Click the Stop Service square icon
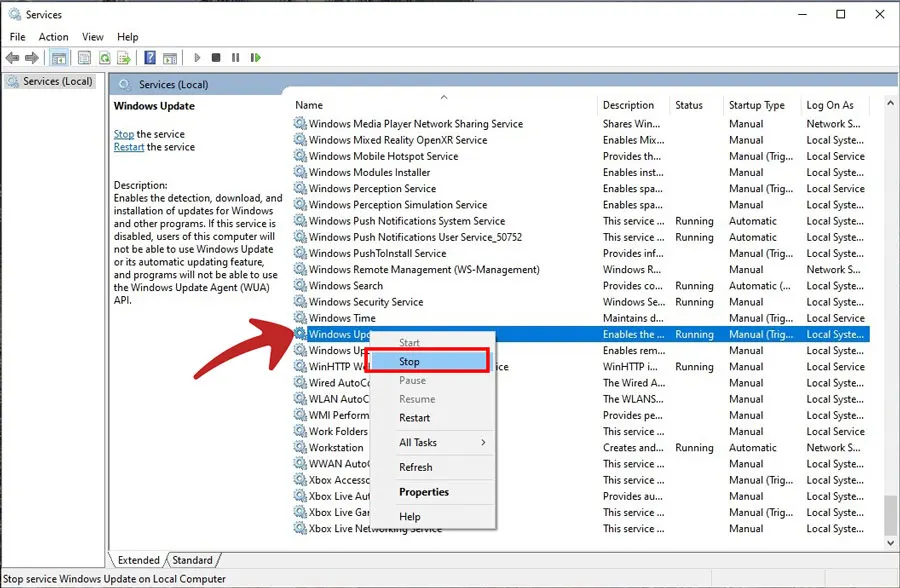This screenshot has width=900, height=588. [216, 57]
